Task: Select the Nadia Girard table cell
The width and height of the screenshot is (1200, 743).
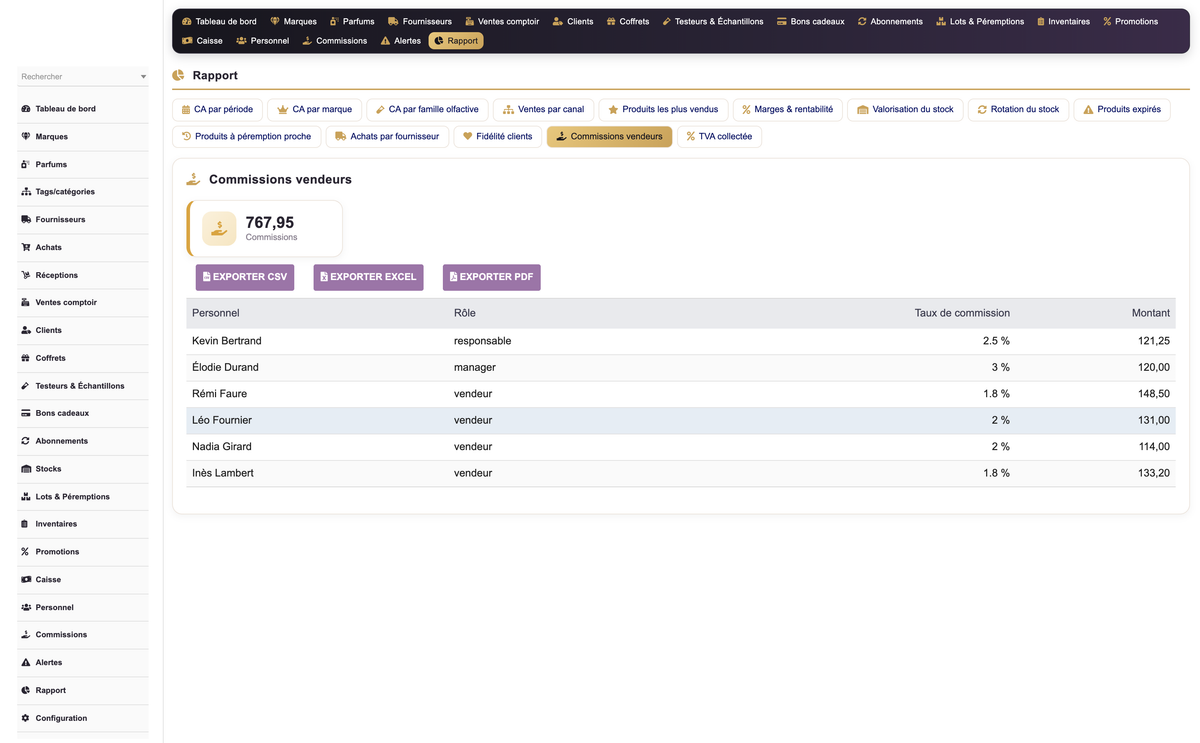Action: click(317, 447)
